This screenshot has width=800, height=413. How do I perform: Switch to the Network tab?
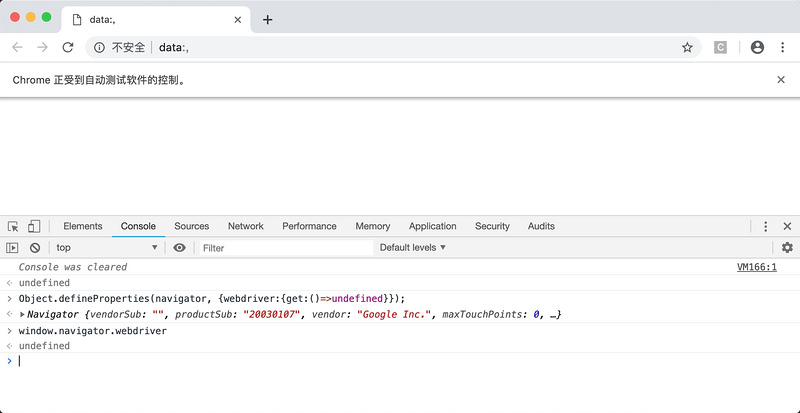(246, 226)
